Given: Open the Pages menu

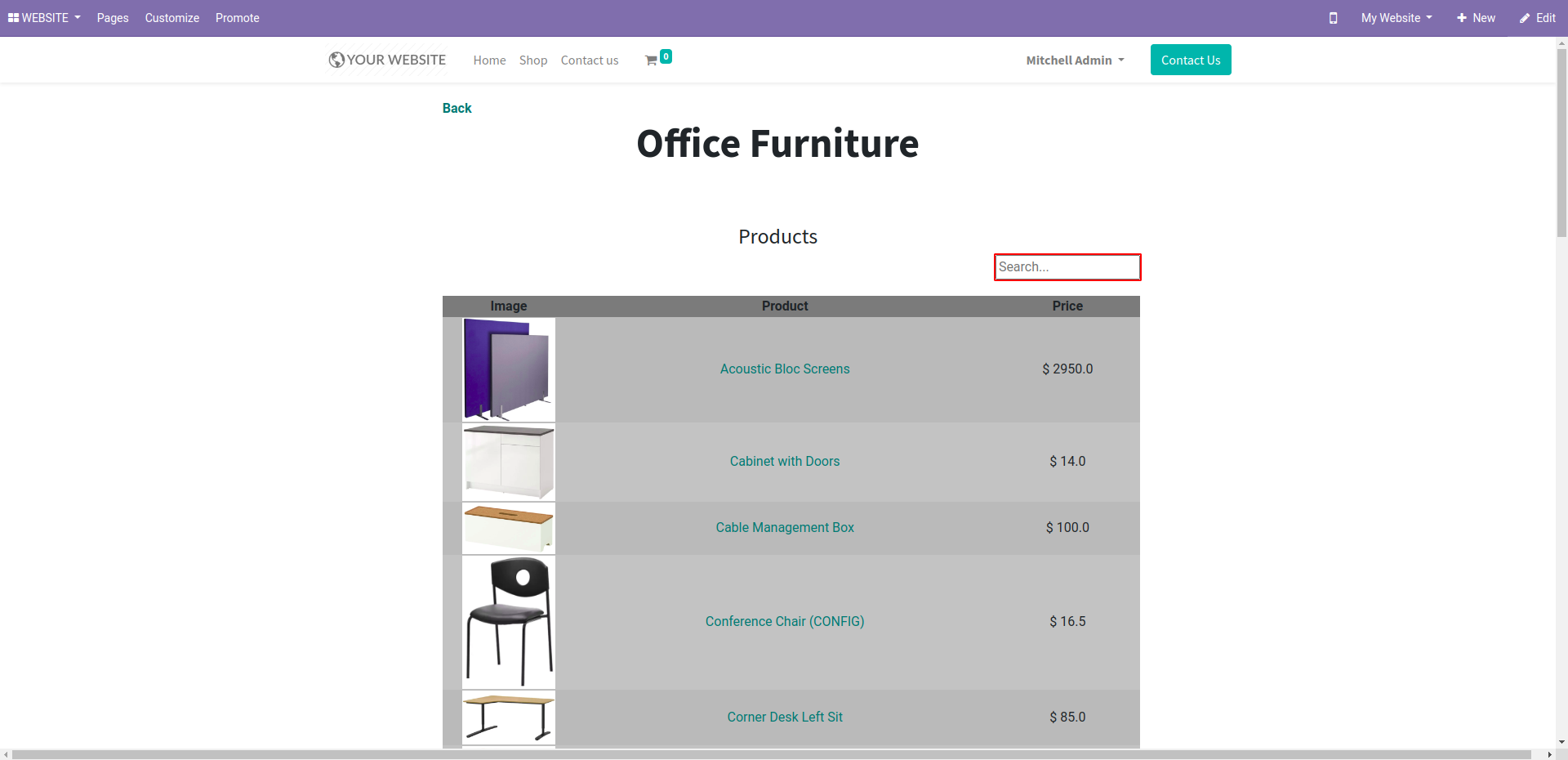Looking at the screenshot, I should coord(113,18).
